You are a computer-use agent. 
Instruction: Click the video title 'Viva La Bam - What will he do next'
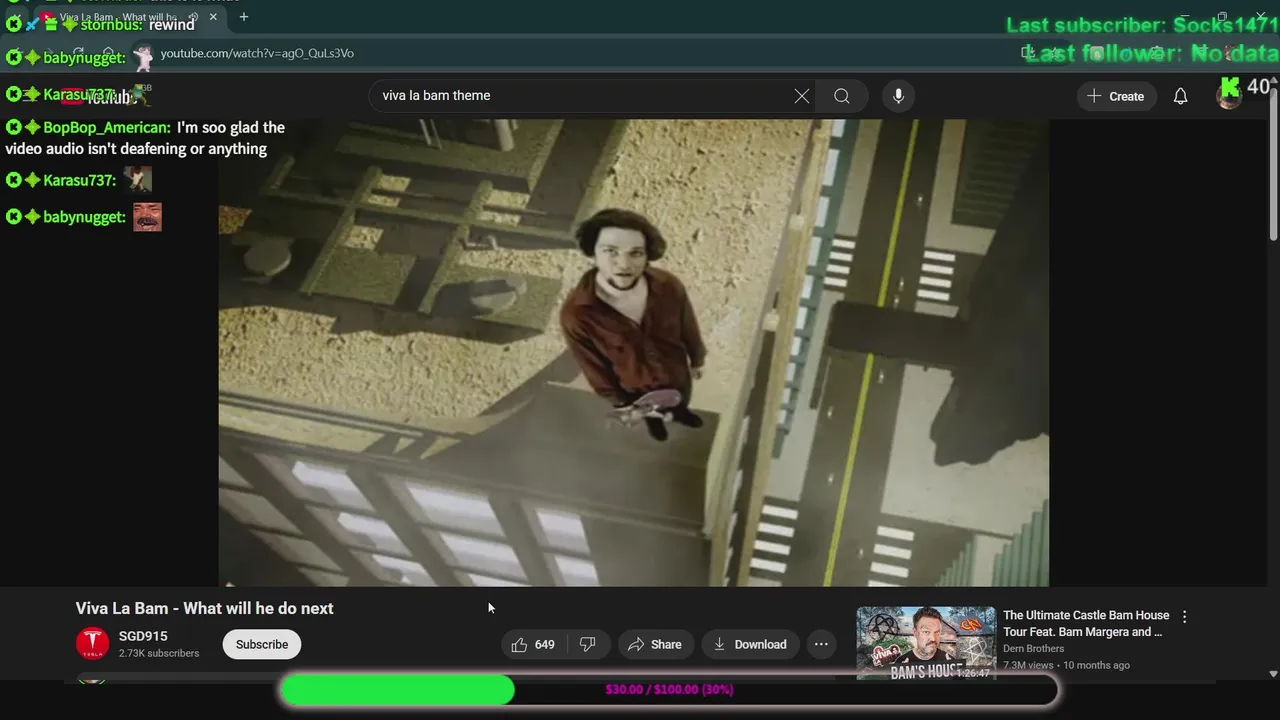click(x=205, y=608)
